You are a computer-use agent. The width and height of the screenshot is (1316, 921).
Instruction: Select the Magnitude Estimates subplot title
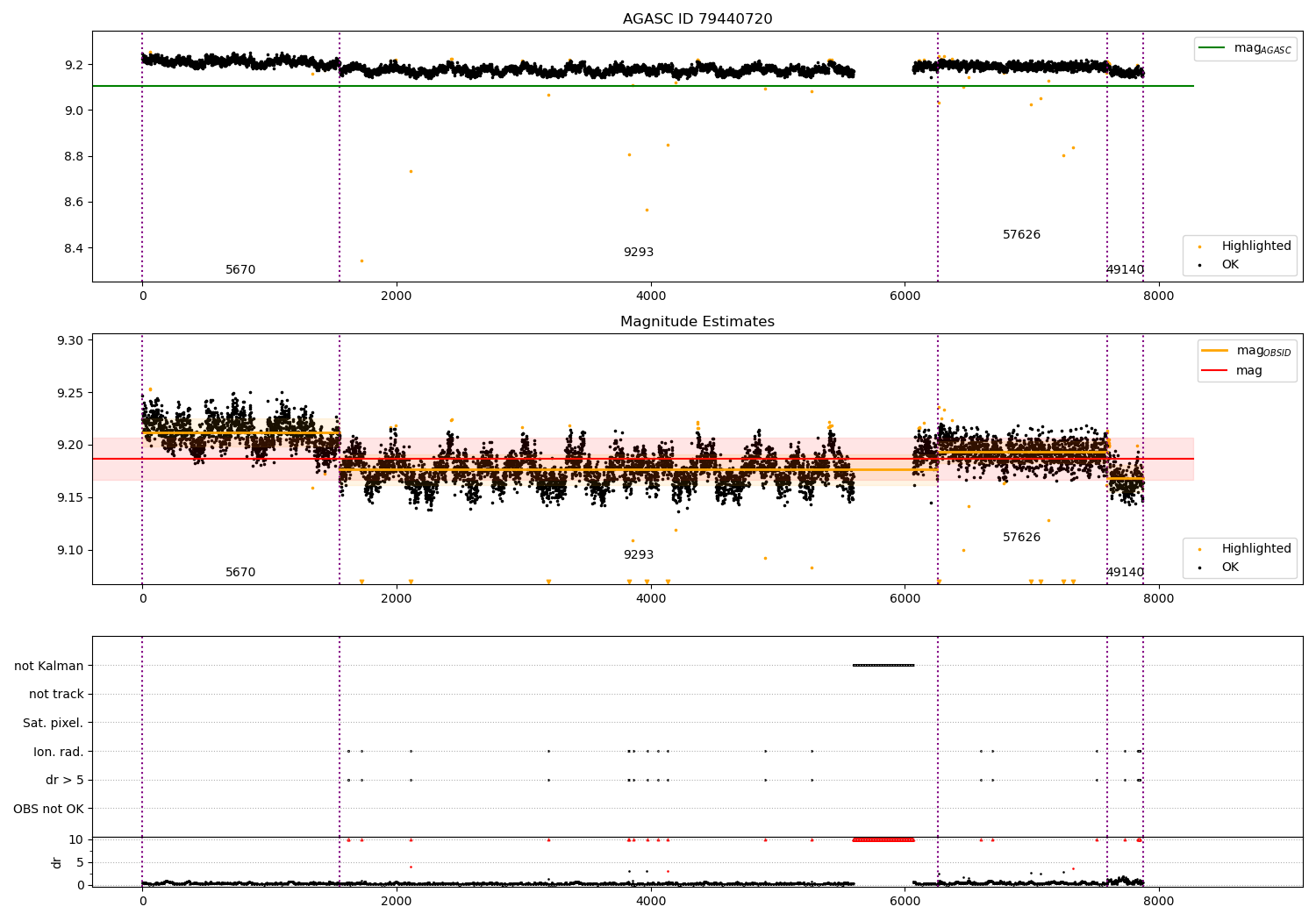pyautogui.click(x=697, y=322)
